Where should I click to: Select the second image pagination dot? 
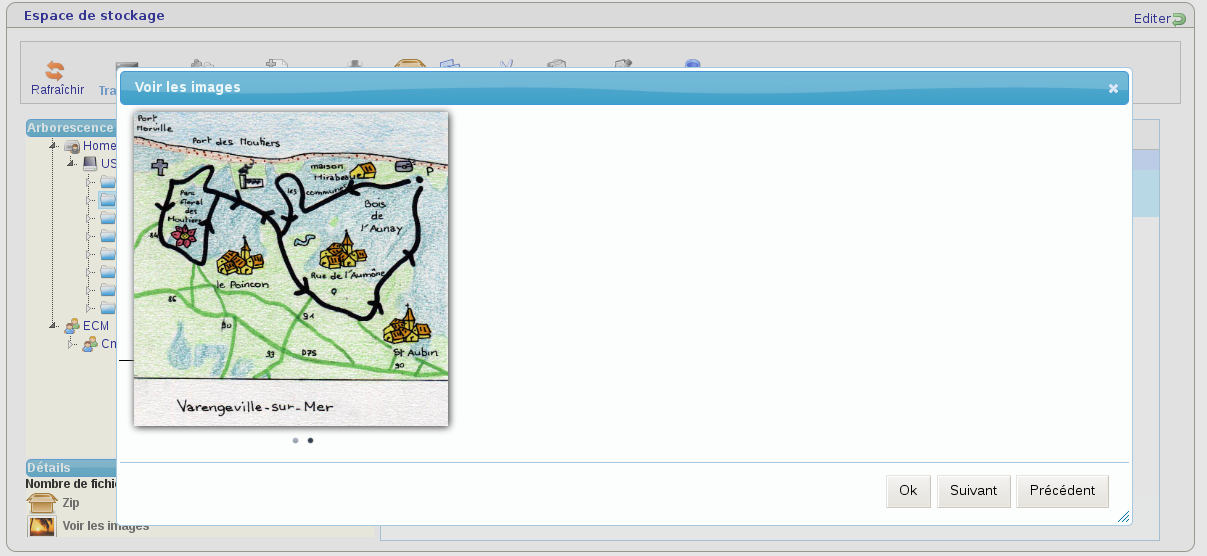[x=310, y=440]
